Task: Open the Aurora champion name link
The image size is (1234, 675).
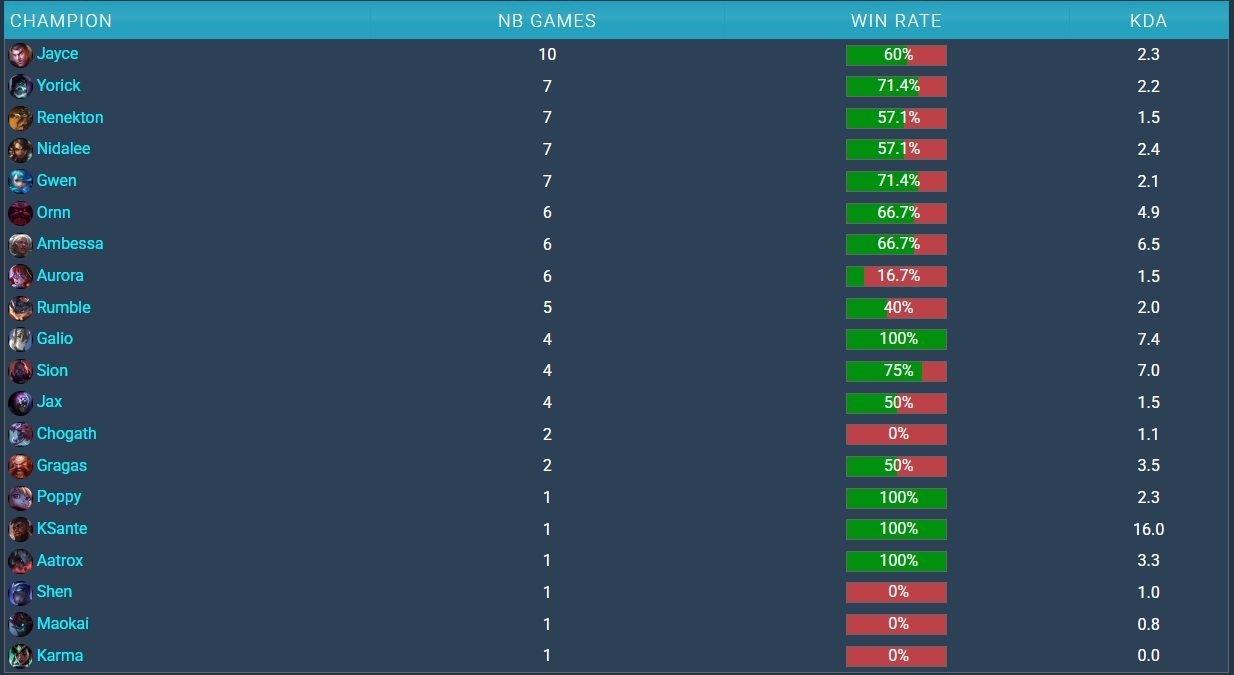Action: (60, 275)
